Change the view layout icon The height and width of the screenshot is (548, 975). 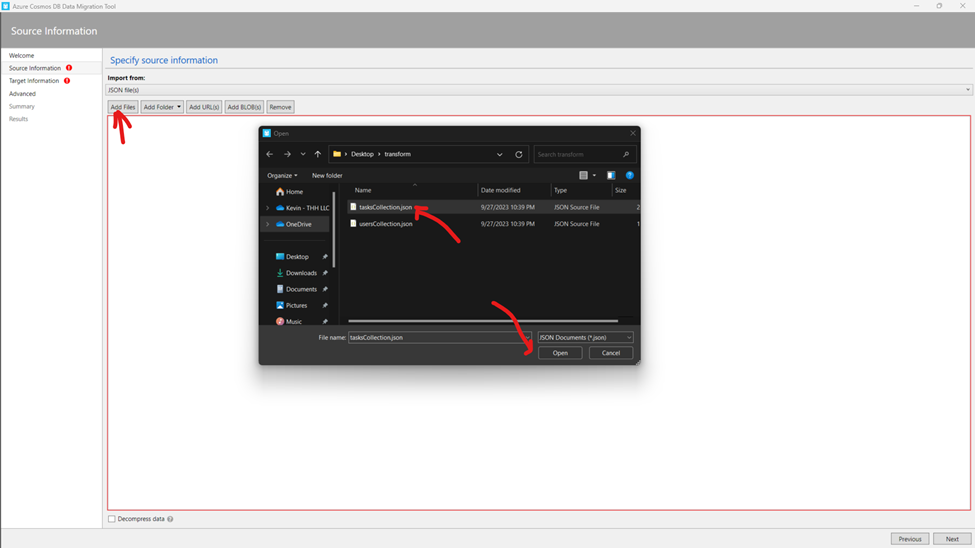[583, 175]
